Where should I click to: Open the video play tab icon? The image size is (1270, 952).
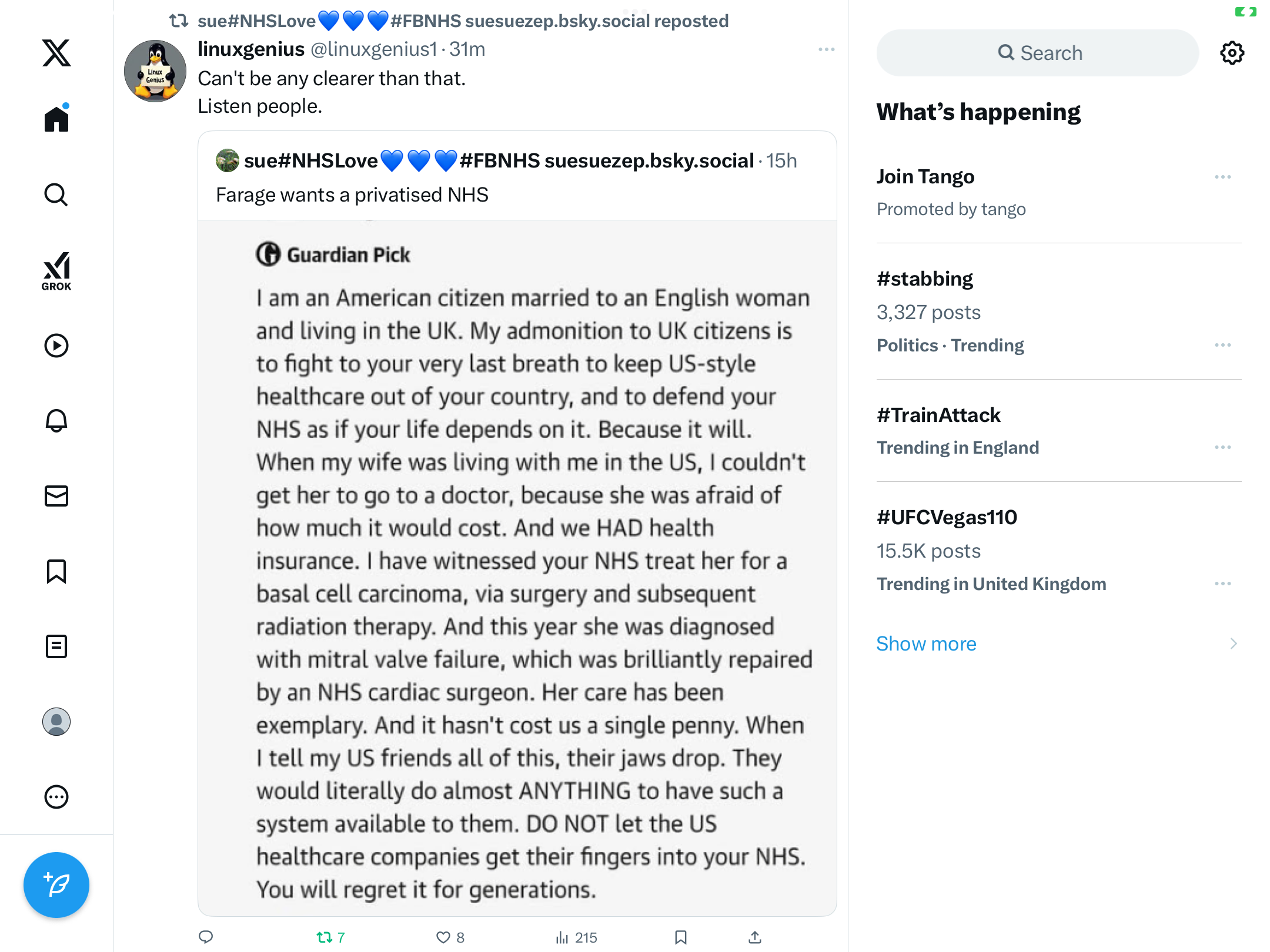point(56,346)
